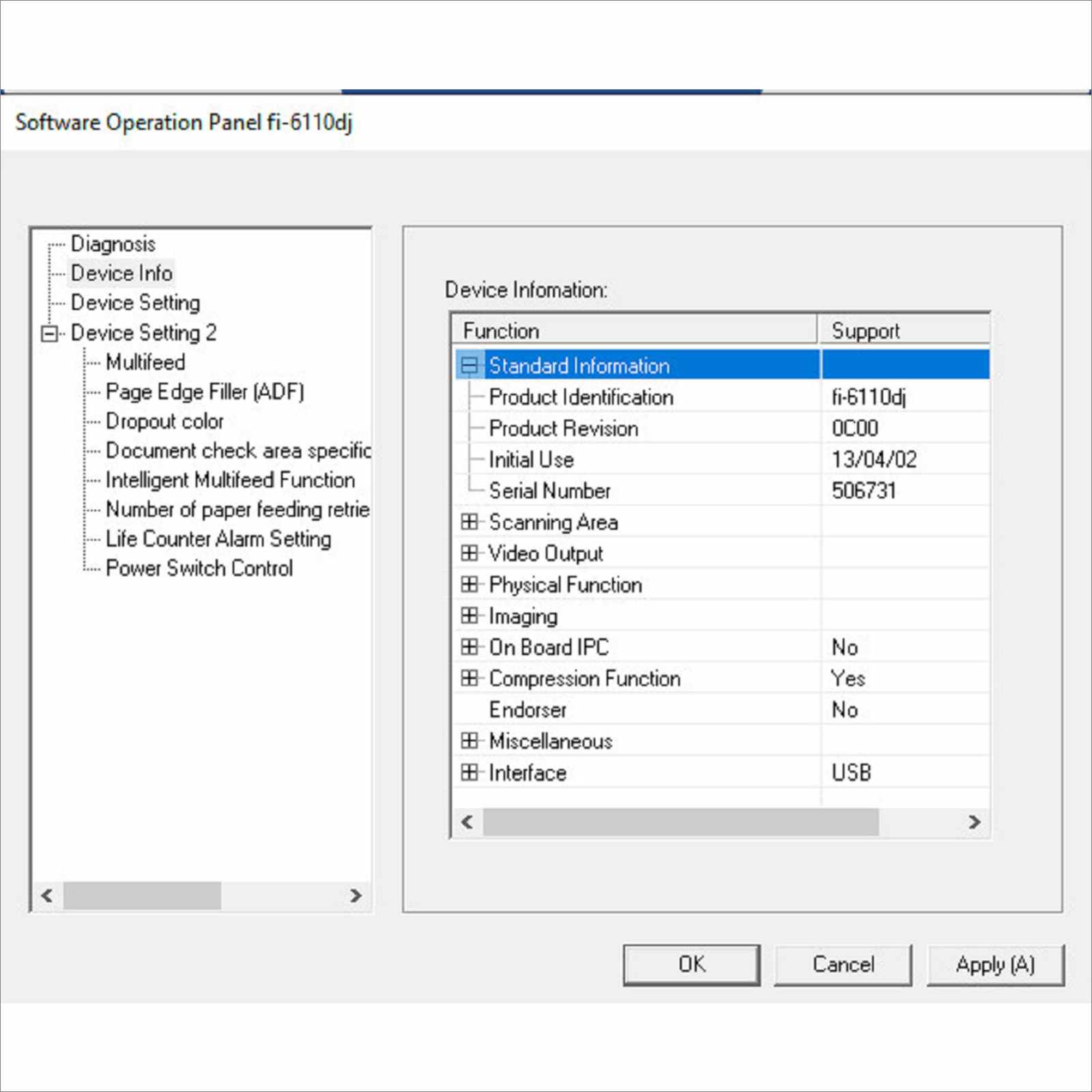Image resolution: width=1092 pixels, height=1092 pixels.
Task: Open Page Edge Filler (ADF)
Action: coord(205,392)
